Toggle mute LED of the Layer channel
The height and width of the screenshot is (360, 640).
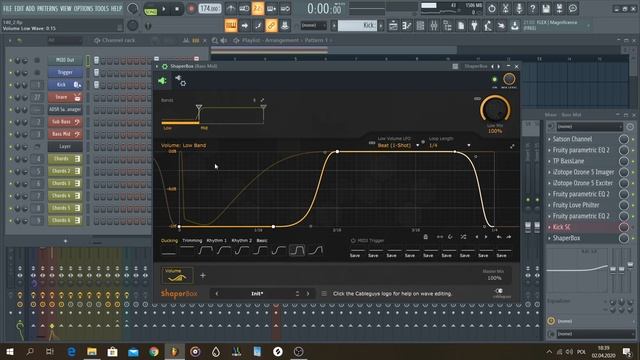coord(11,147)
